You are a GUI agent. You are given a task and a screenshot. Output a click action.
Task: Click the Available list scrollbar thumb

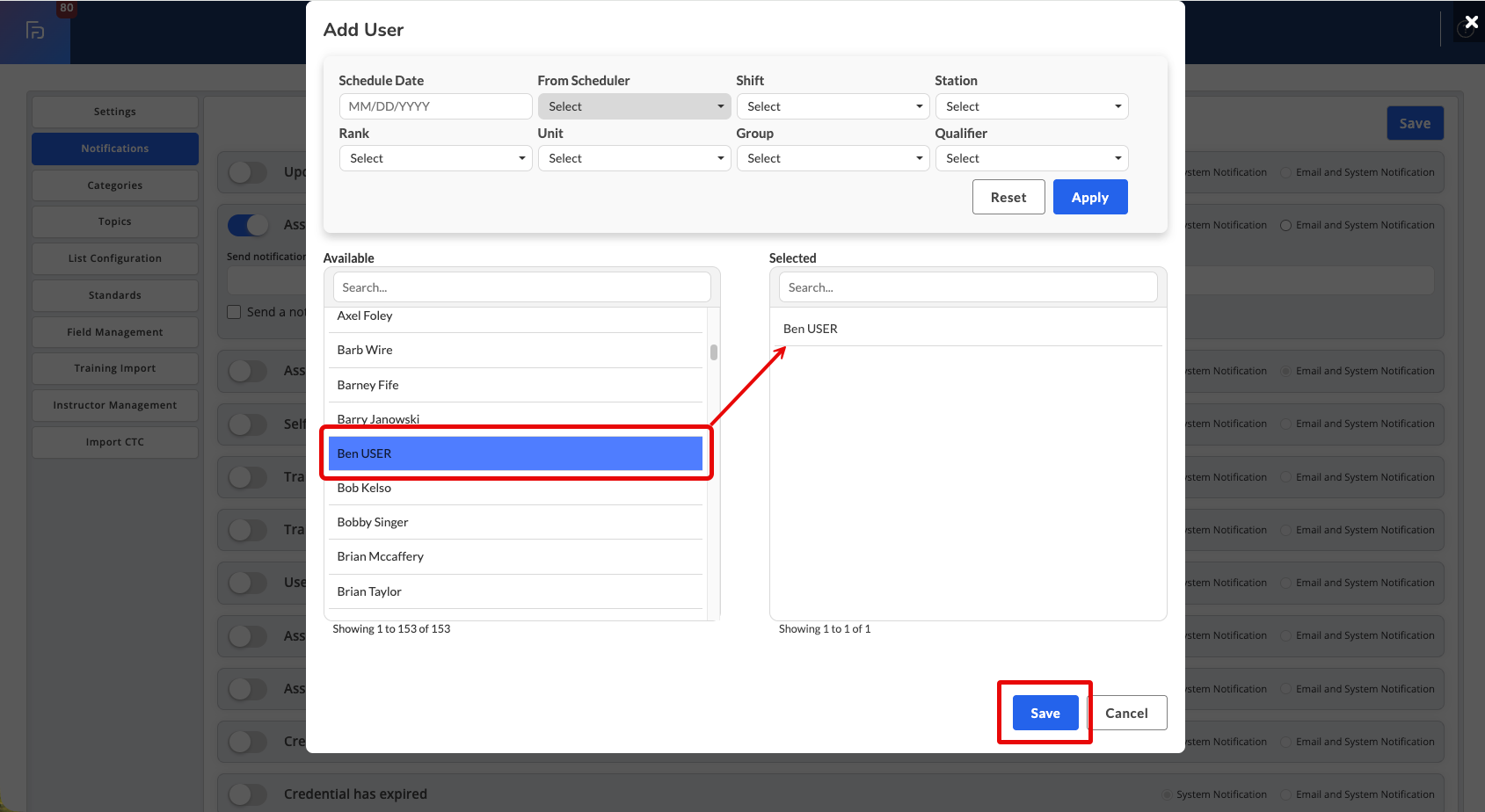(x=714, y=352)
